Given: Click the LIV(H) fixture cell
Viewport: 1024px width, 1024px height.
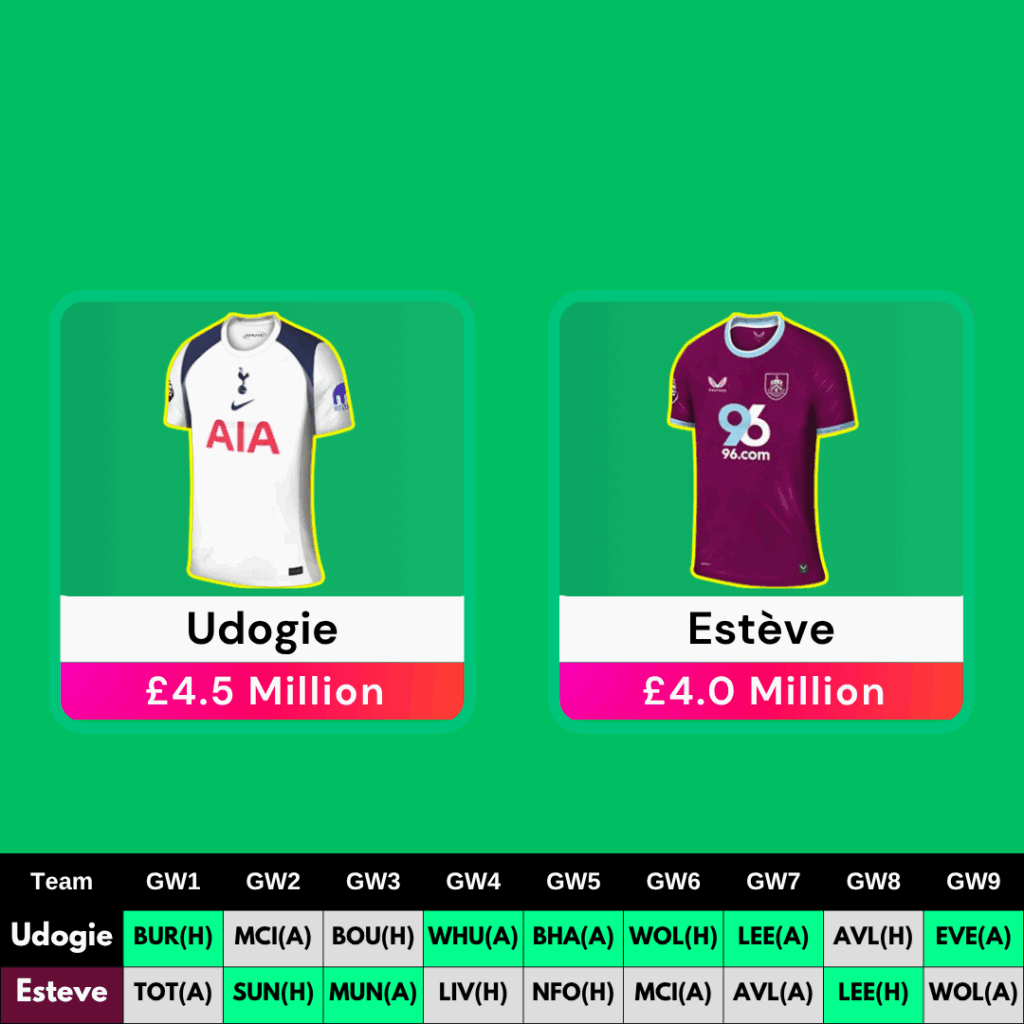Looking at the screenshot, I should 473,992.
